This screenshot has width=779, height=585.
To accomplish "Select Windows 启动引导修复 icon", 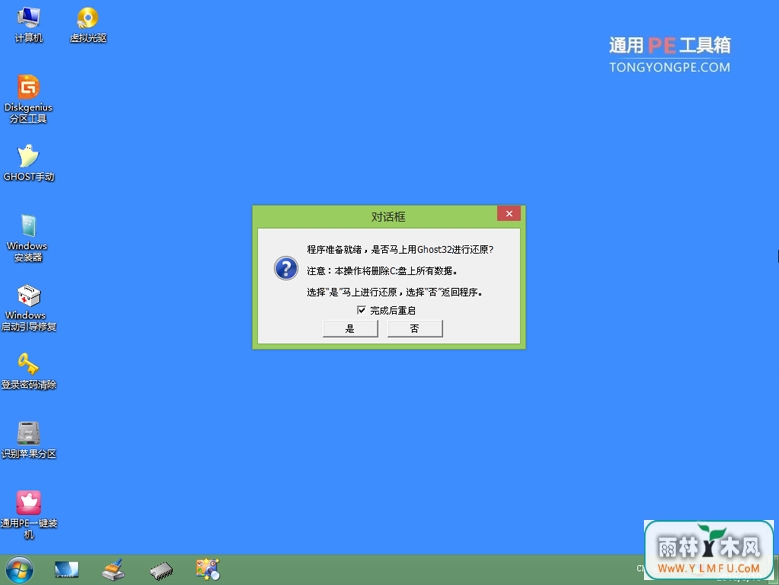I will point(28,307).
